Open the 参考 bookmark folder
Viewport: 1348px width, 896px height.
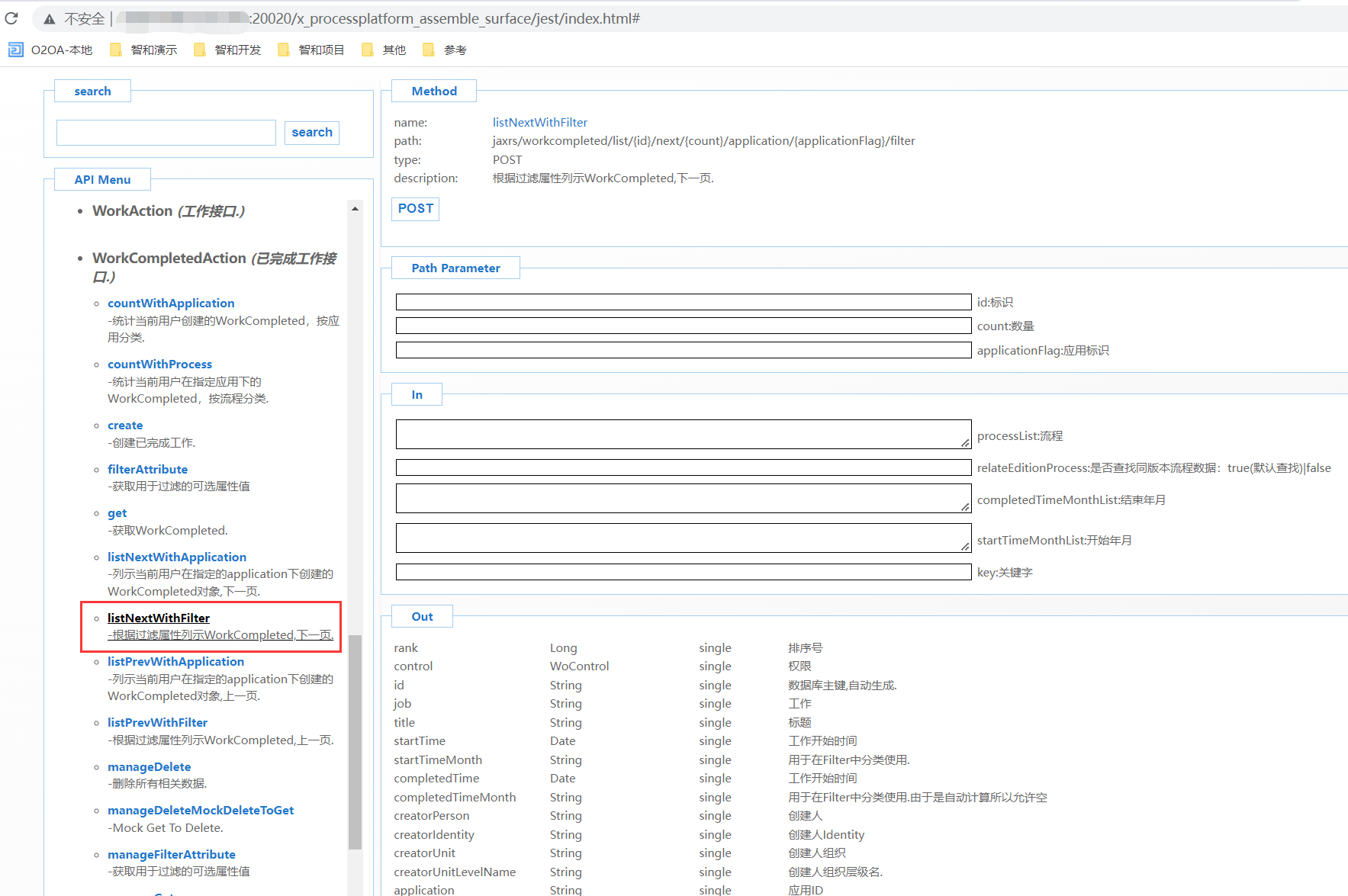446,50
